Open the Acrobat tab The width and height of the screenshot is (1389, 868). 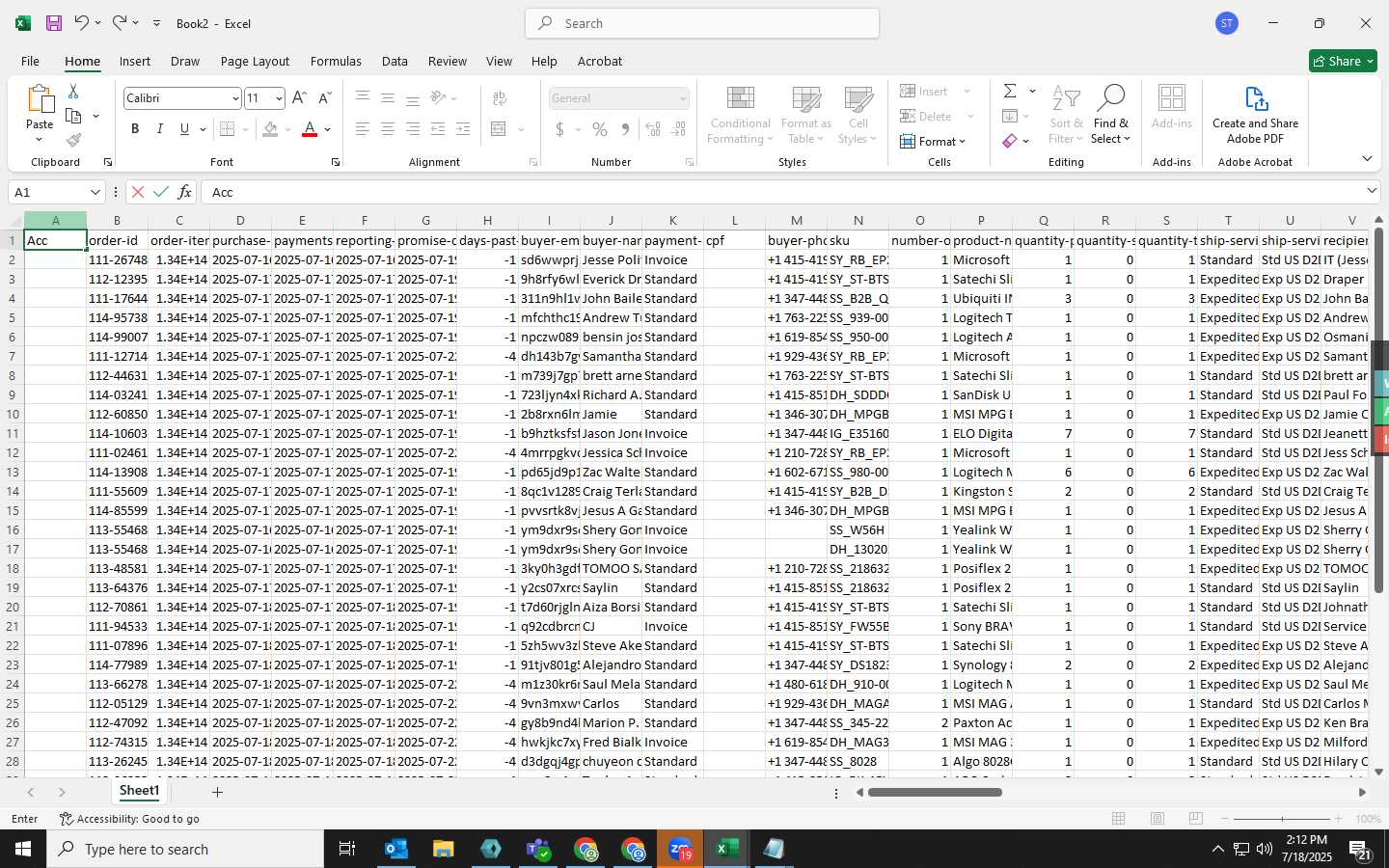[600, 61]
